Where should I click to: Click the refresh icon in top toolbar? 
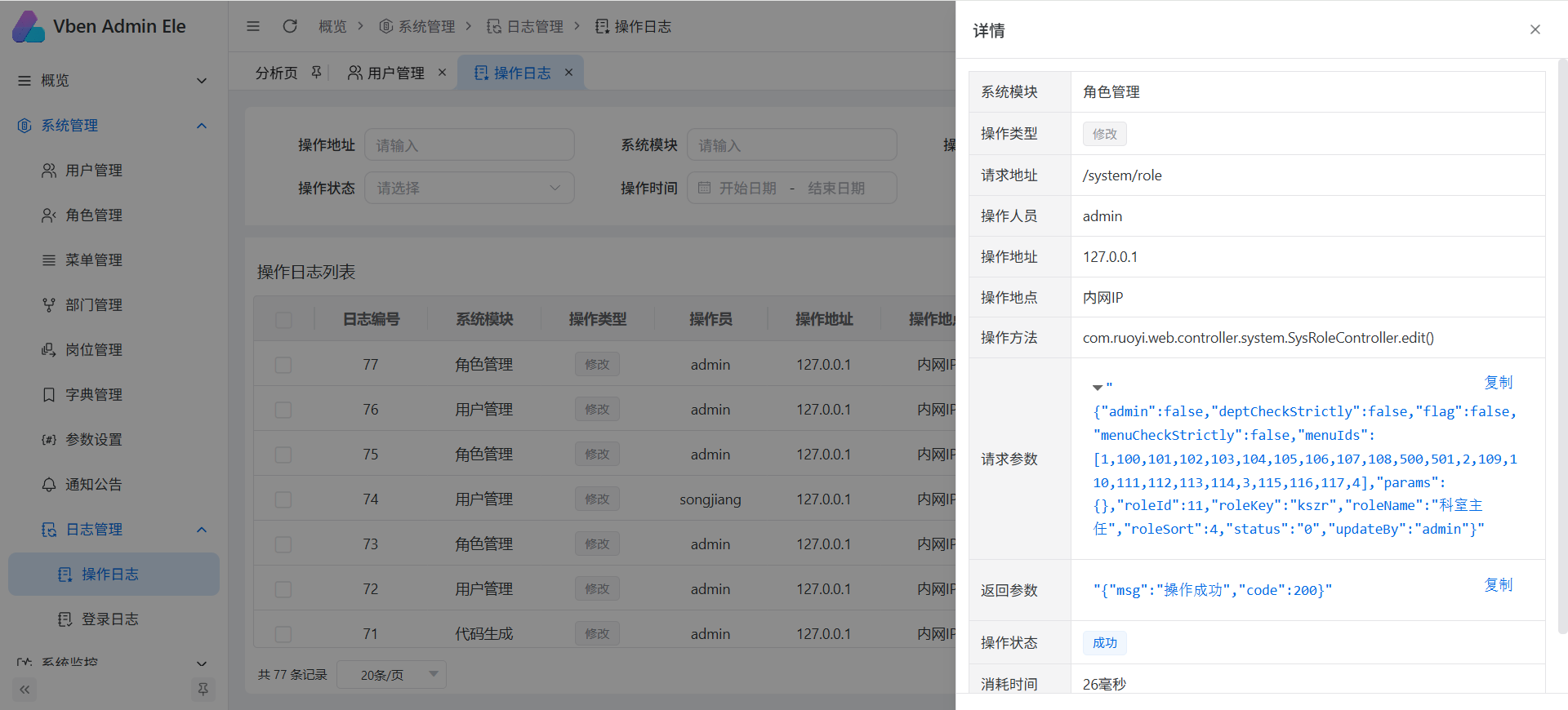point(289,26)
